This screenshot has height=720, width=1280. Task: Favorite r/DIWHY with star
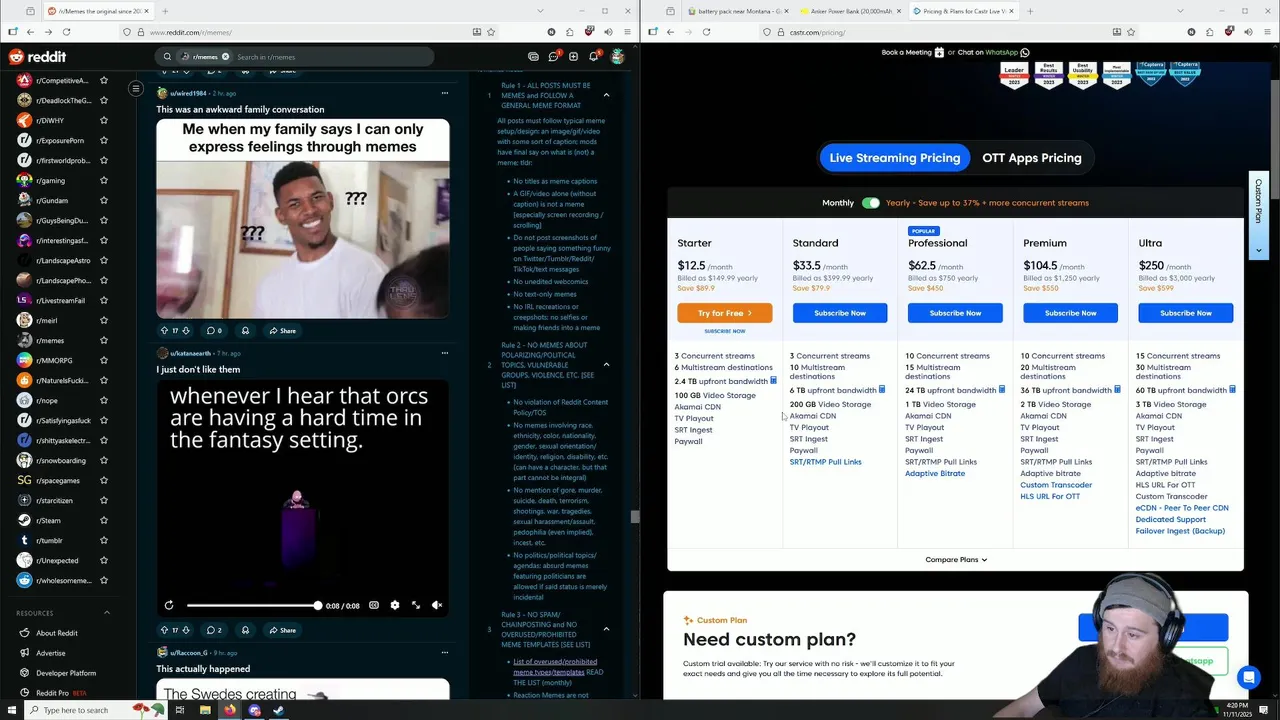click(x=103, y=120)
